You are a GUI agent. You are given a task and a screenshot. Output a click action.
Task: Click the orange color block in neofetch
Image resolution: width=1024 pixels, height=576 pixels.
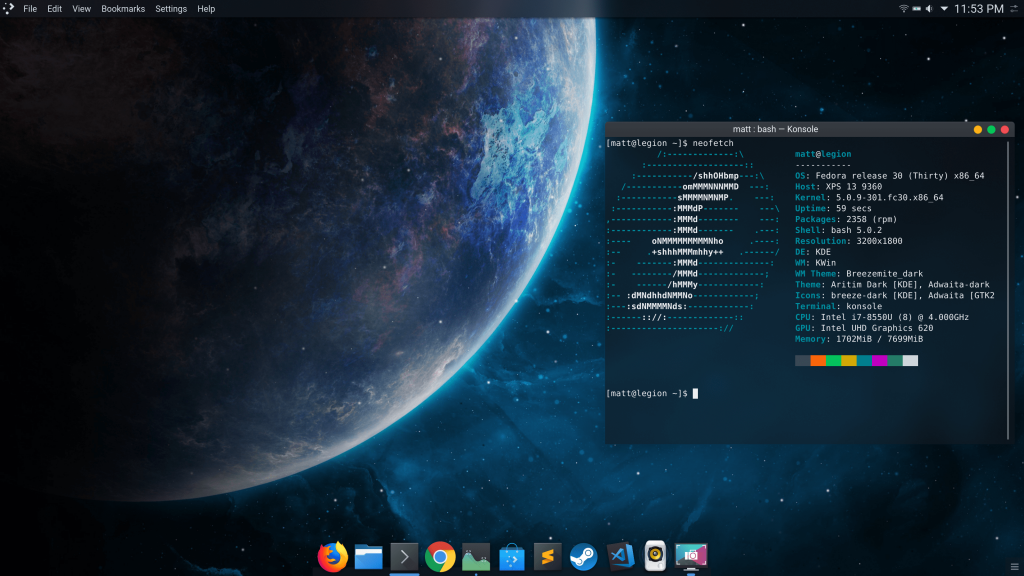click(818, 360)
